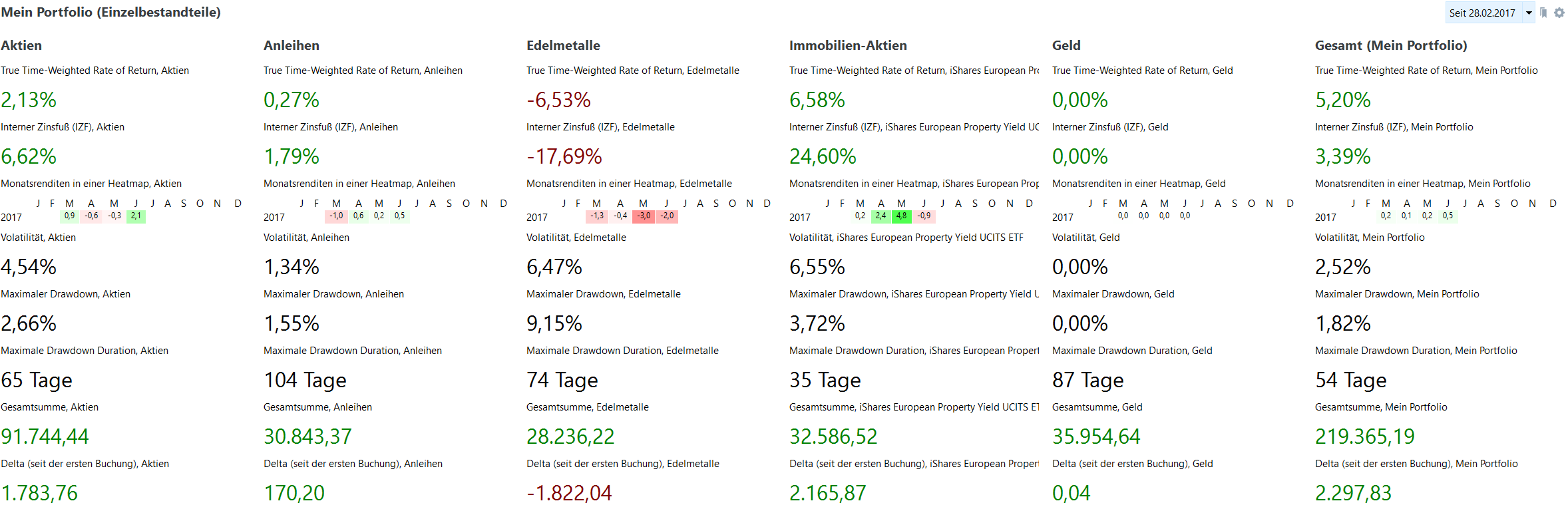Image resolution: width=1568 pixels, height=513 pixels.
Task: Click the Immobilien-Aktien IZF value 24,60%
Action: [823, 156]
